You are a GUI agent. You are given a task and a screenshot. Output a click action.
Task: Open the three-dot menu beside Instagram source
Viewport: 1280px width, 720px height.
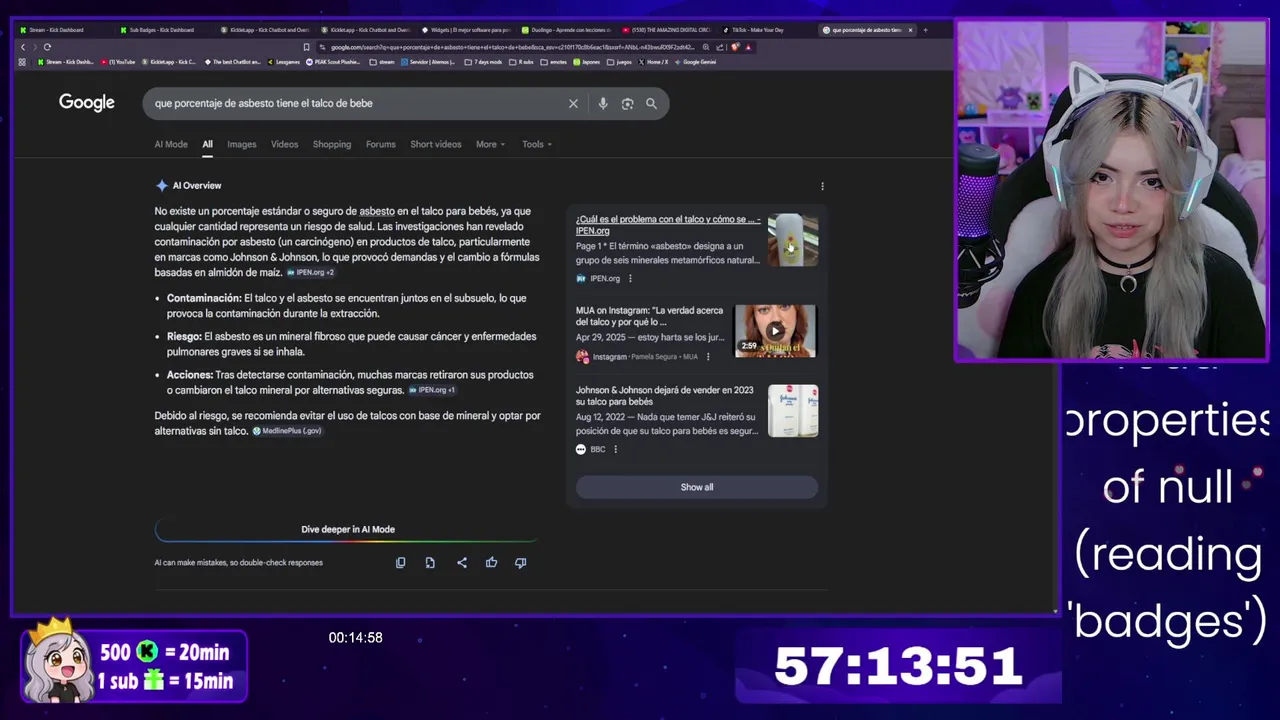(708, 357)
